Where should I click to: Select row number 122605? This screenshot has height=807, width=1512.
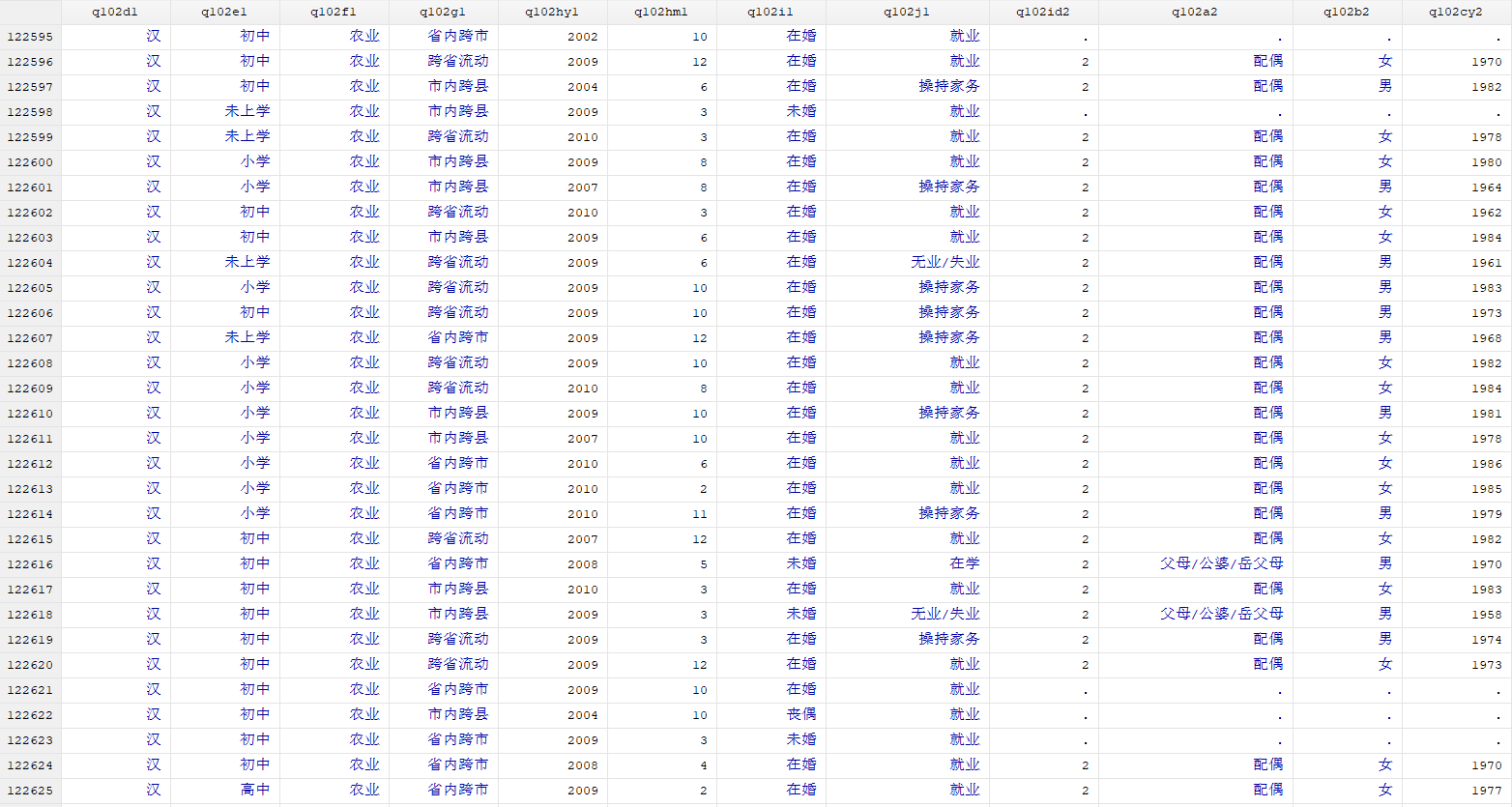(30, 288)
